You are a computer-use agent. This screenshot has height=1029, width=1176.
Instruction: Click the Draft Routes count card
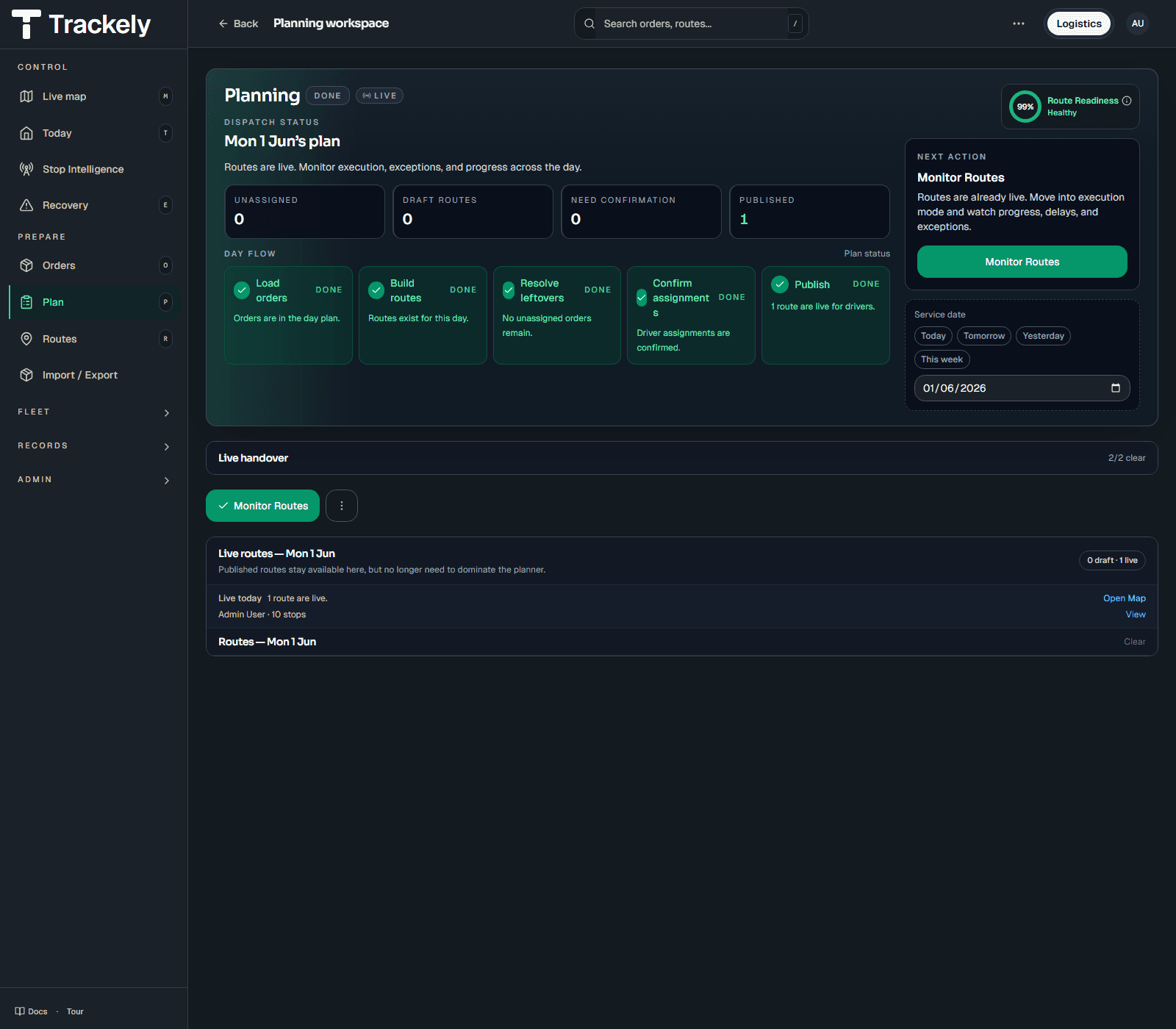[x=473, y=212]
